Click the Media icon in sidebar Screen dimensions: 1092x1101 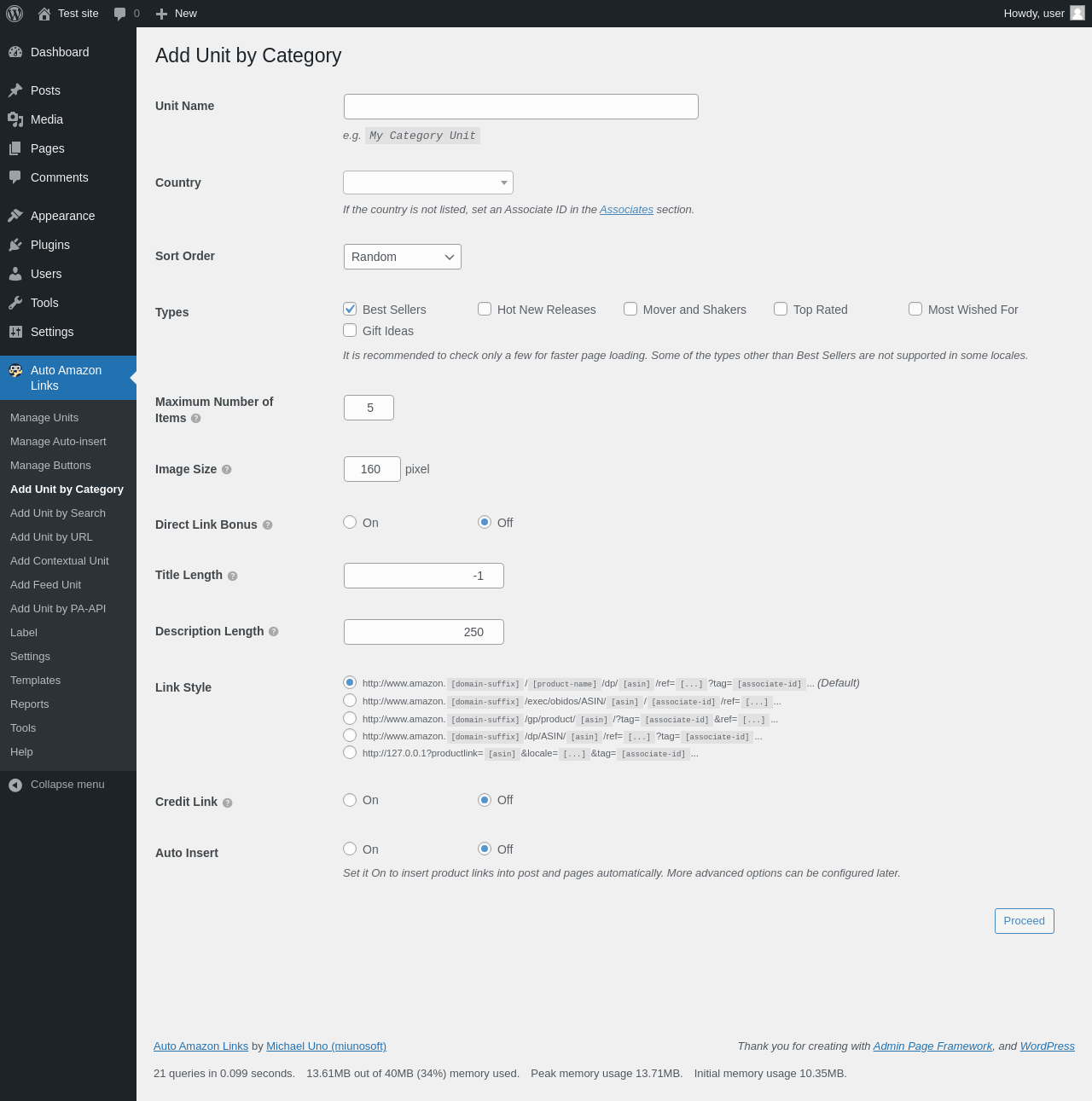point(15,119)
